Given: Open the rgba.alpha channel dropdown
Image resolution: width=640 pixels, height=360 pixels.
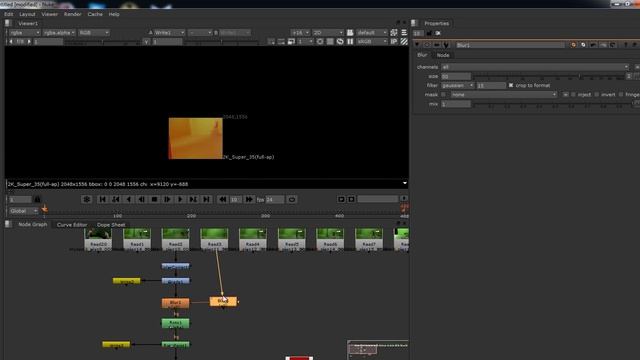Looking at the screenshot, I should click(x=59, y=33).
